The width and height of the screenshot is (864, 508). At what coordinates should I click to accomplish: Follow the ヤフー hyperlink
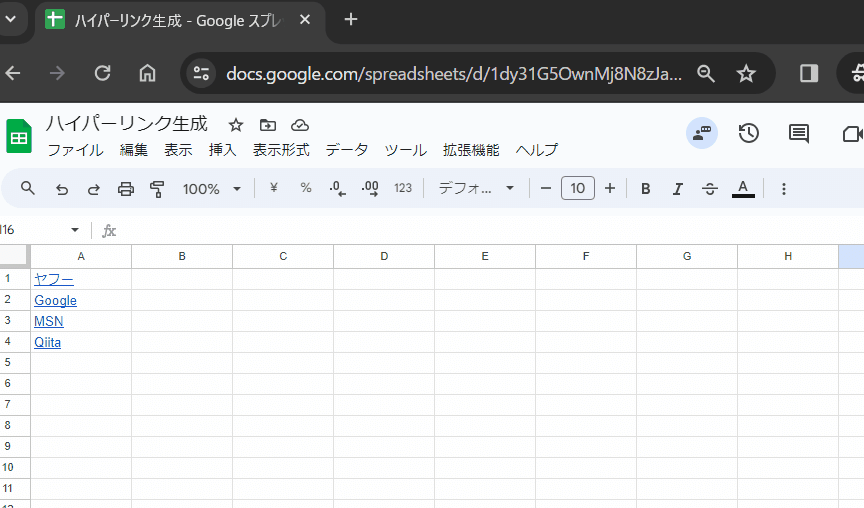[x=53, y=279]
